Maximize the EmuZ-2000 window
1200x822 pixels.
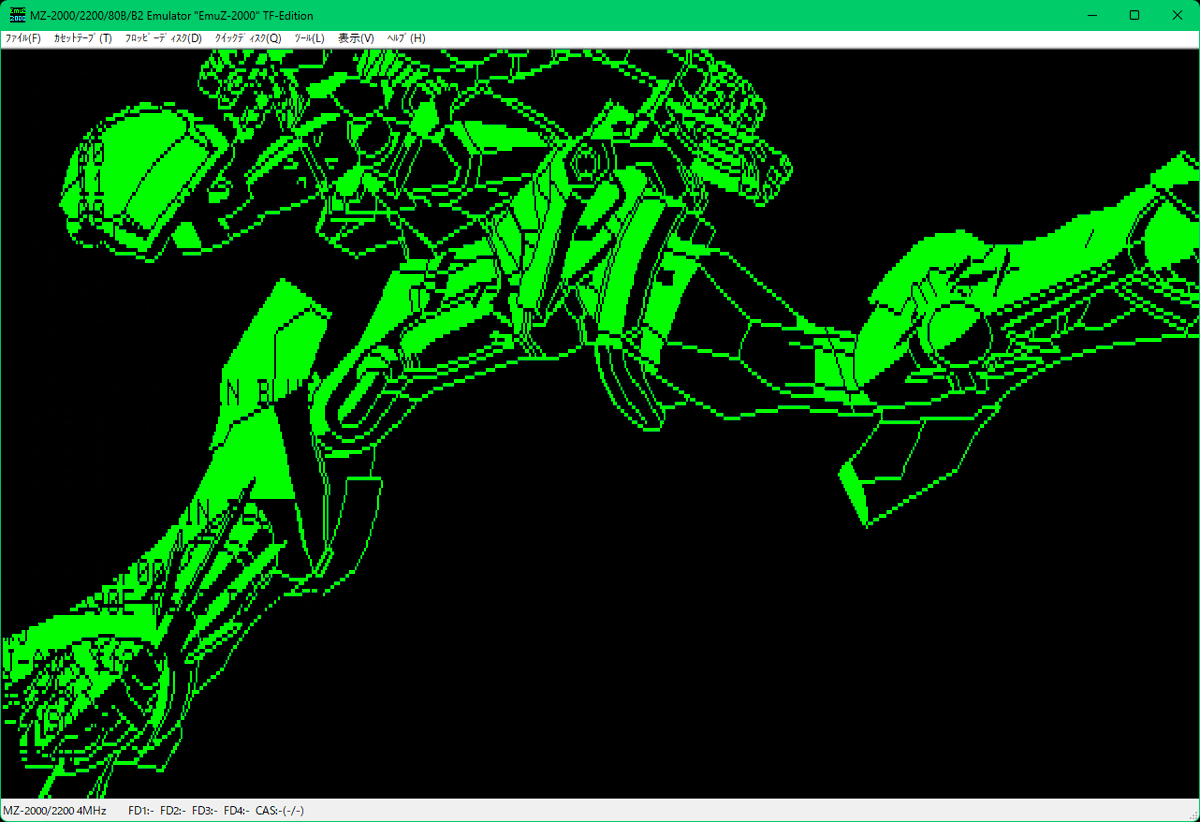[1134, 15]
